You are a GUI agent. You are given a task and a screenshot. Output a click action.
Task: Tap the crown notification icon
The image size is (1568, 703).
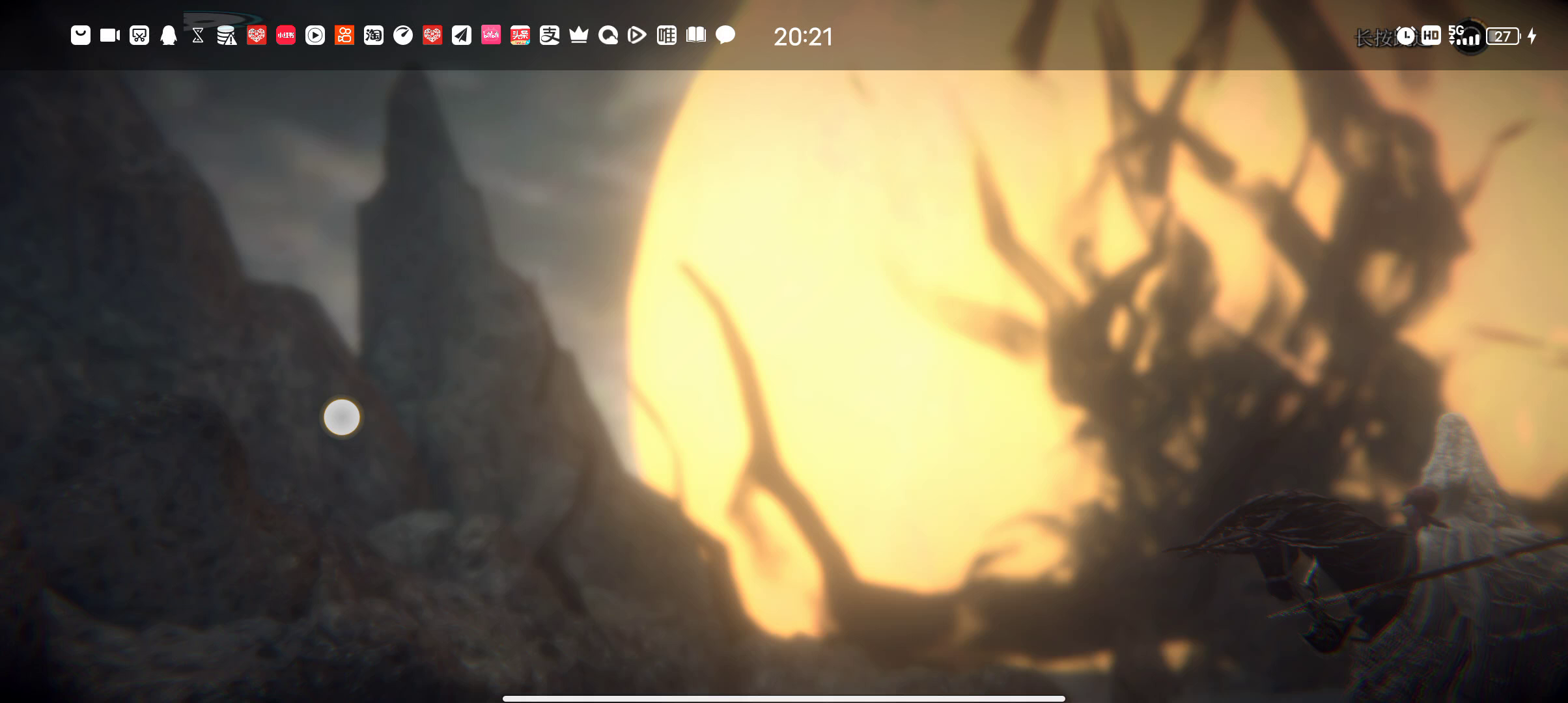pyautogui.click(x=579, y=36)
